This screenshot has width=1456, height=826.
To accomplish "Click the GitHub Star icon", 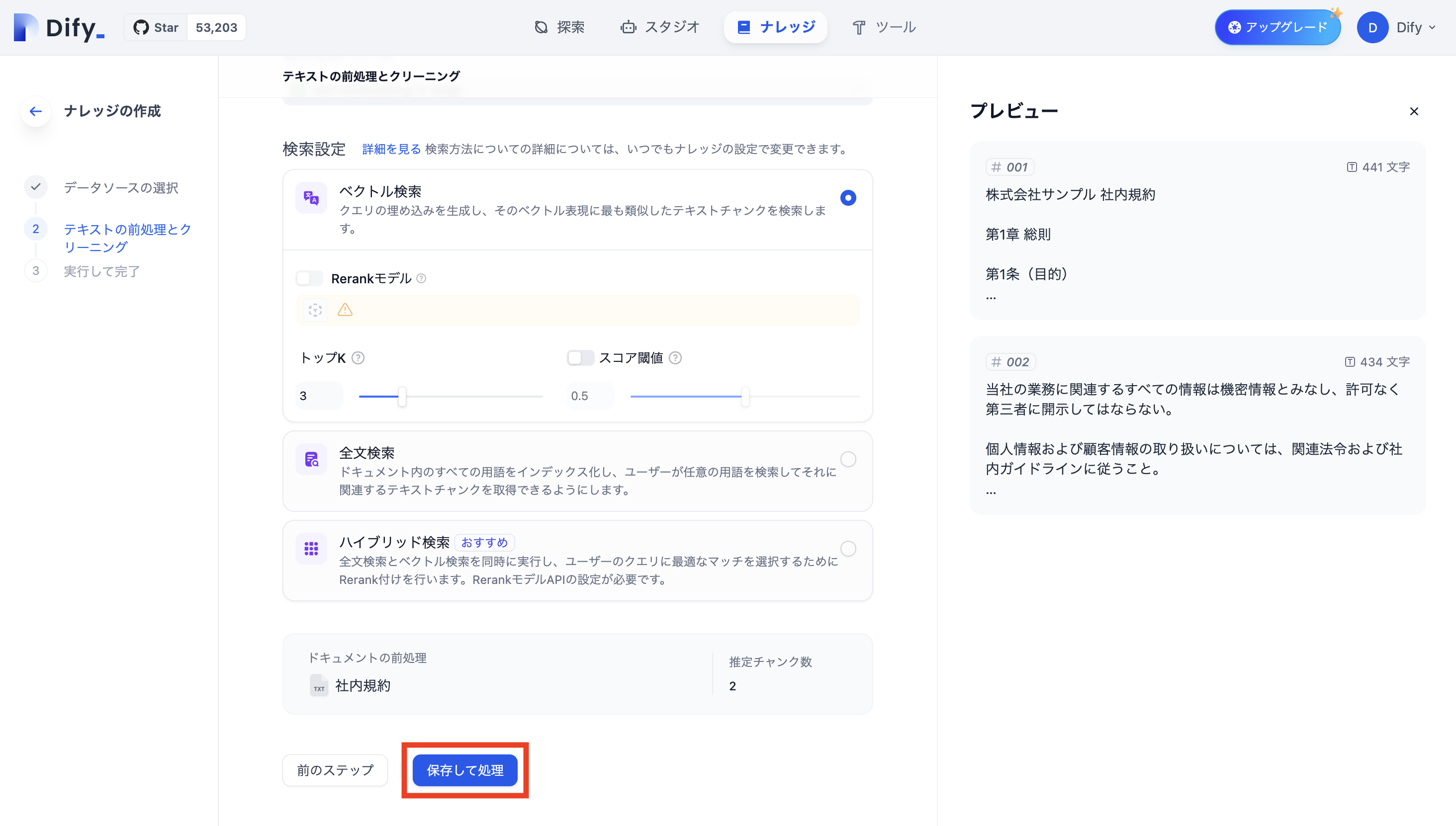I will [x=141, y=27].
